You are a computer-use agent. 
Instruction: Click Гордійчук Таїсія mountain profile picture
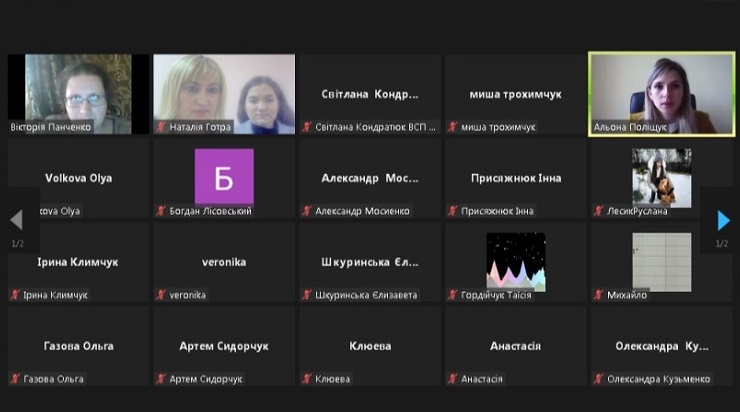516,261
